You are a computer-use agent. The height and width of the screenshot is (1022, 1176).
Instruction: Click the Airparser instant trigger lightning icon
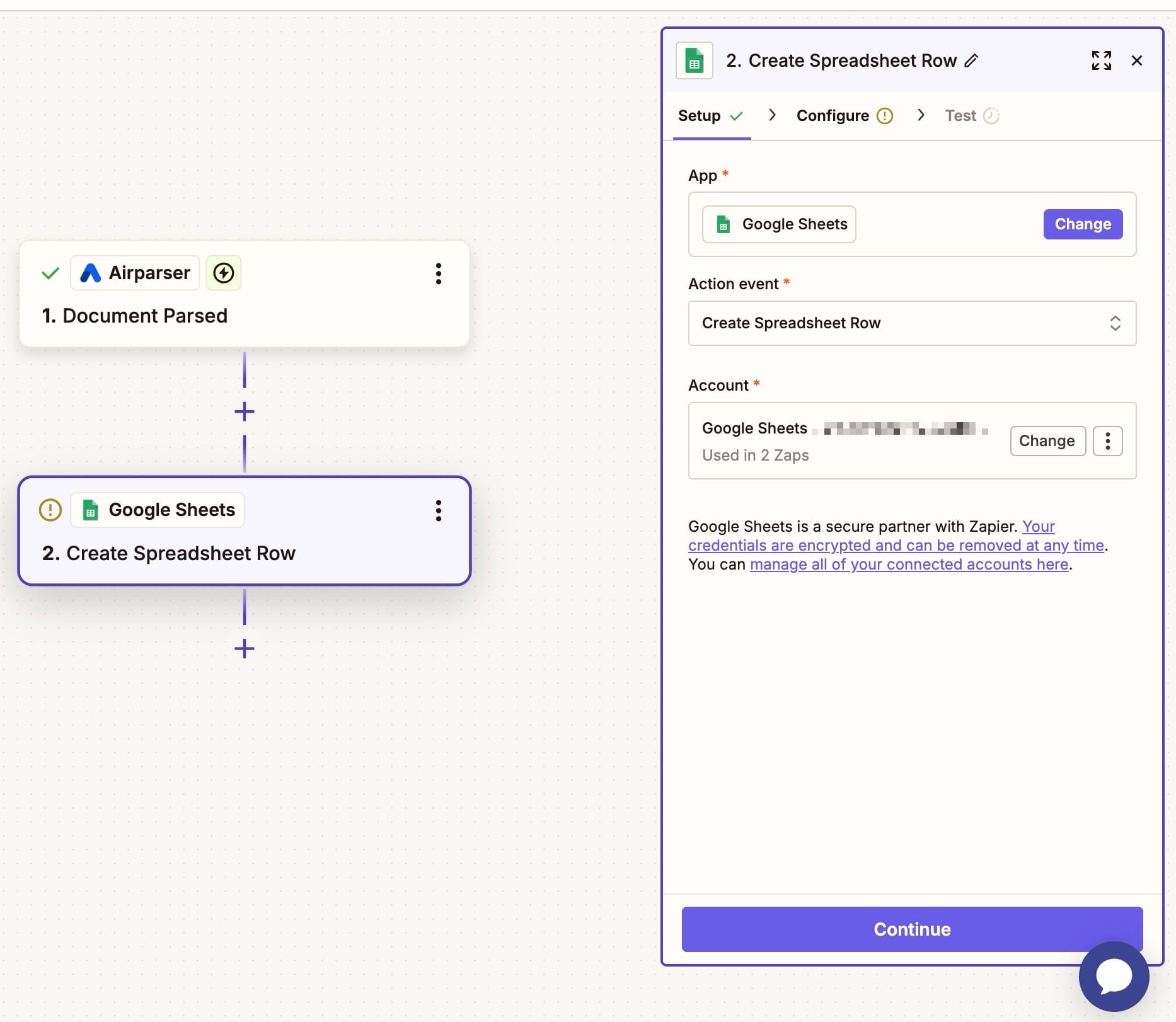224,273
